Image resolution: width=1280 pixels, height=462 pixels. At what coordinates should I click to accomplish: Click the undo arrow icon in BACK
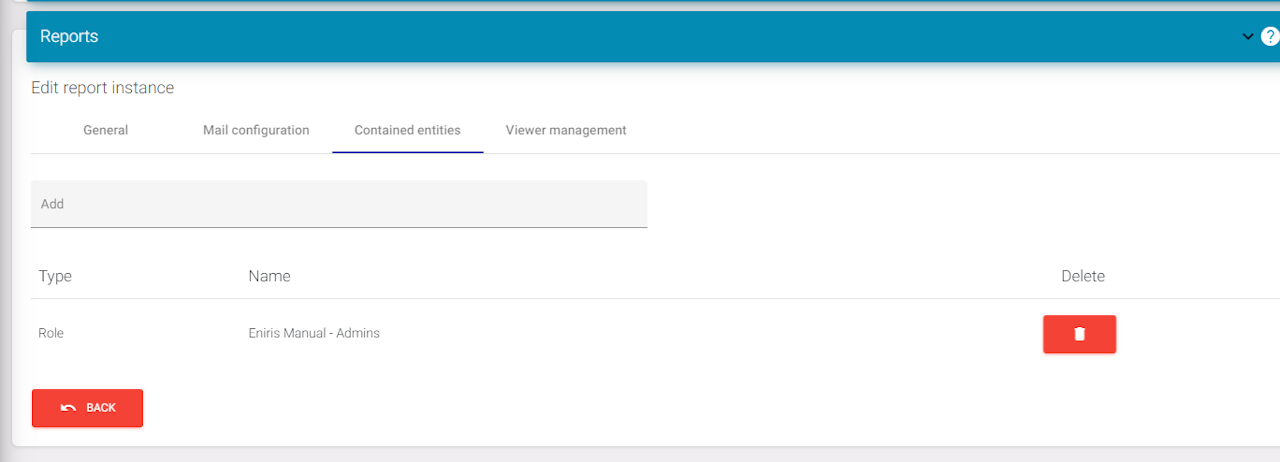[68, 408]
